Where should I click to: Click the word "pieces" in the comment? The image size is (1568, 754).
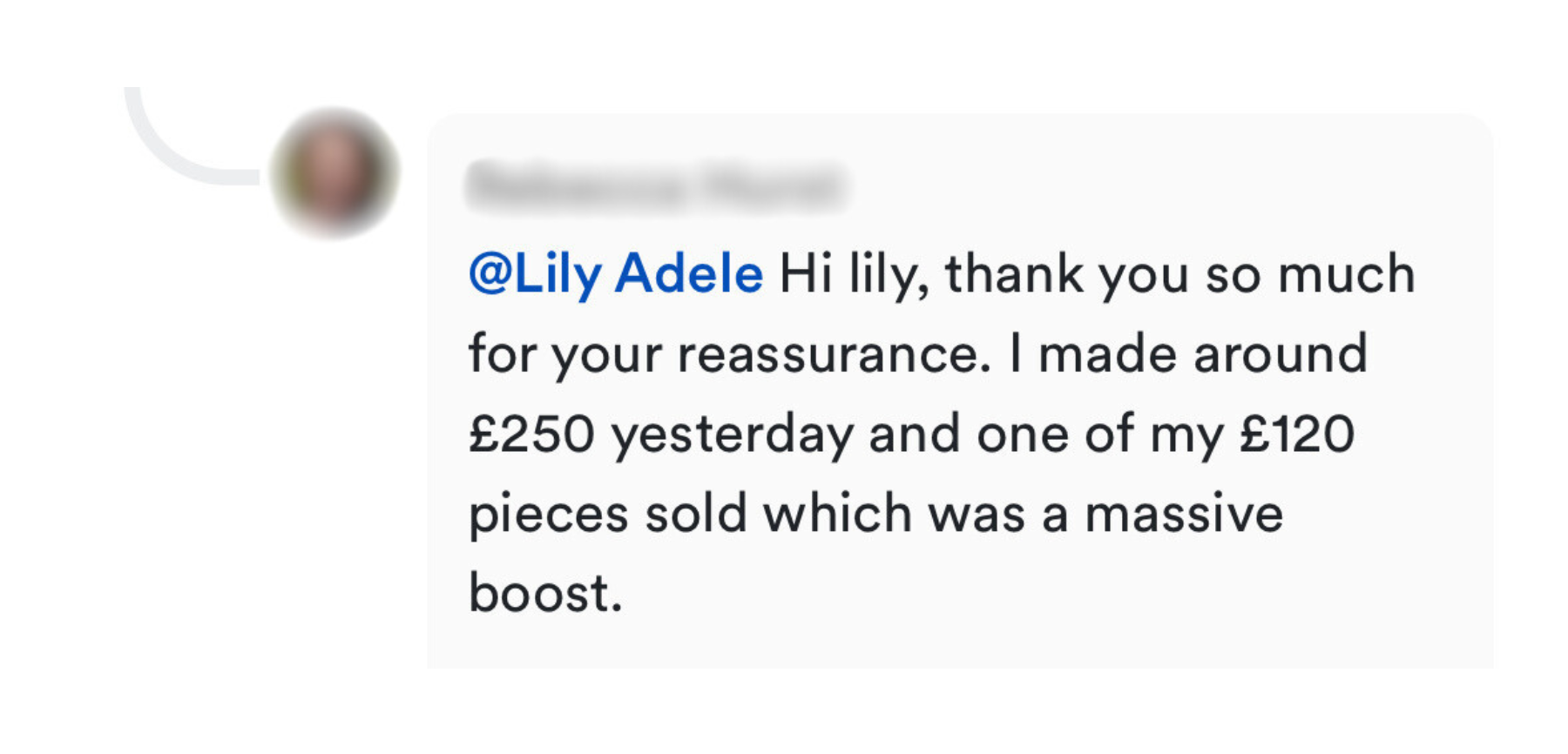click(x=549, y=515)
